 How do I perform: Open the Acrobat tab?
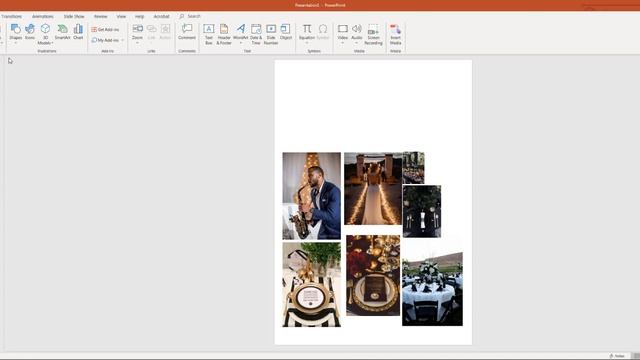pos(161,16)
